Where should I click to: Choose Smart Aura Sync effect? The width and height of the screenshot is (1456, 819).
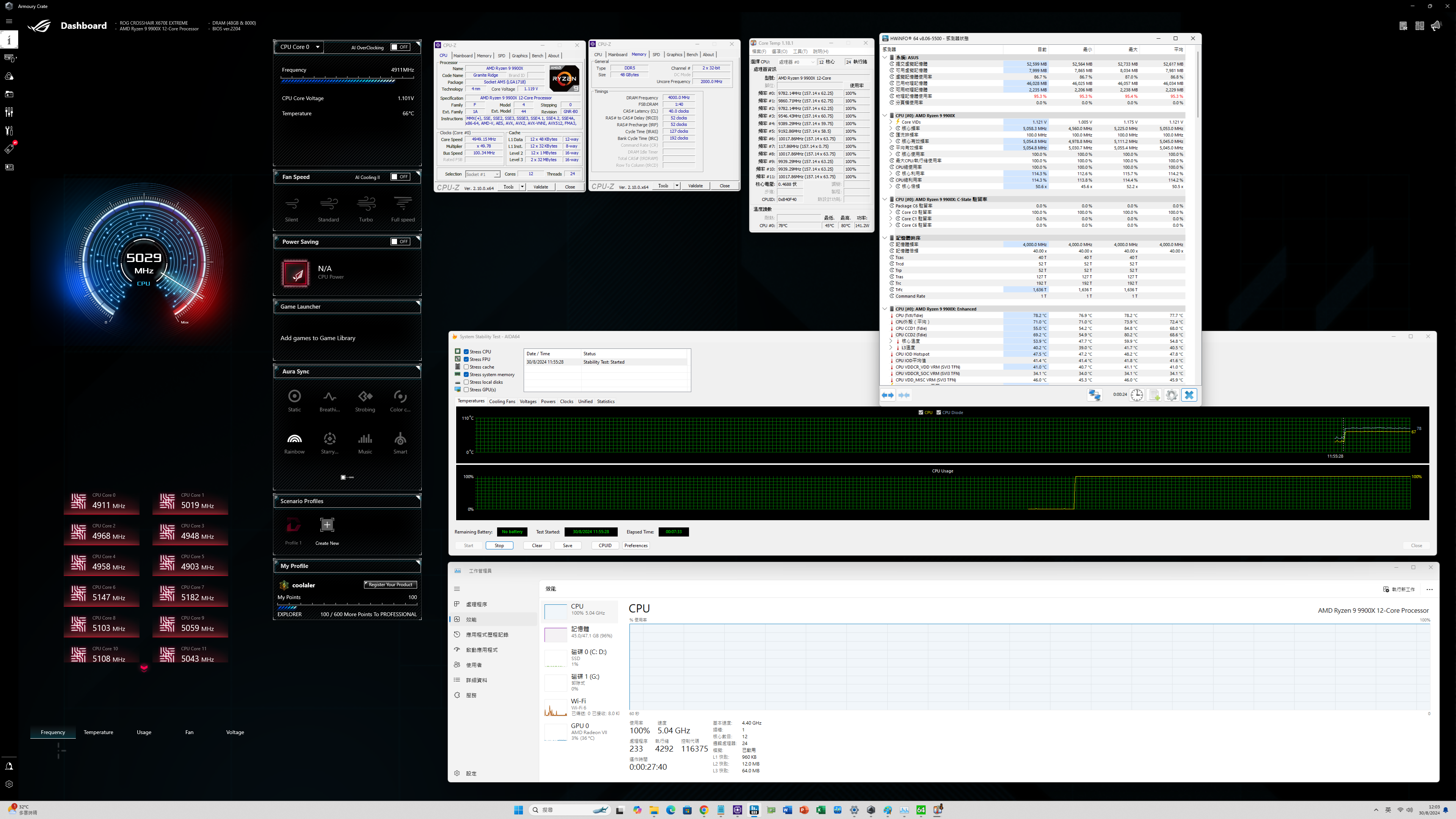pos(400,443)
